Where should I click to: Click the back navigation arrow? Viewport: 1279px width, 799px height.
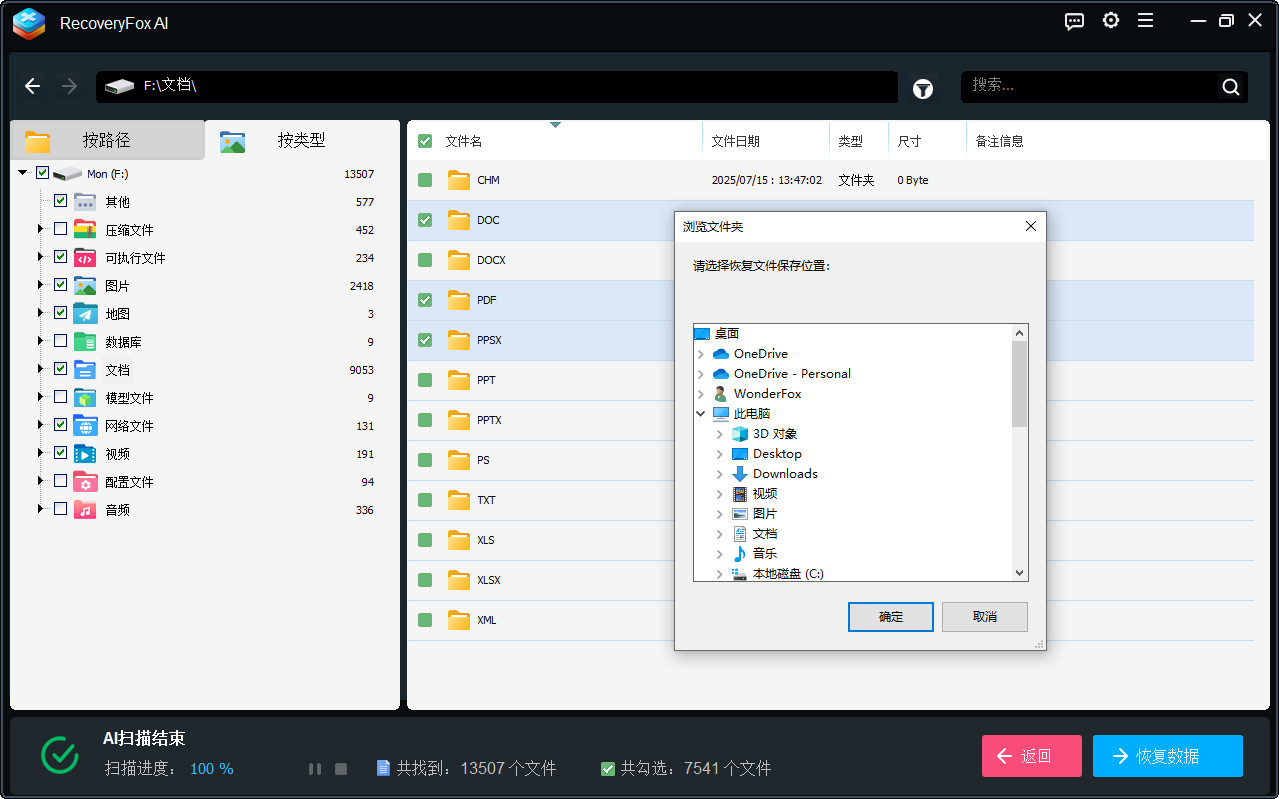click(x=32, y=86)
